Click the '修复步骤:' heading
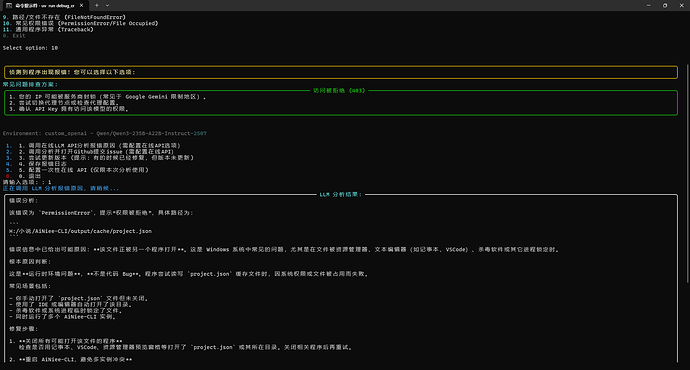The height and width of the screenshot is (370, 690). [x=24, y=329]
